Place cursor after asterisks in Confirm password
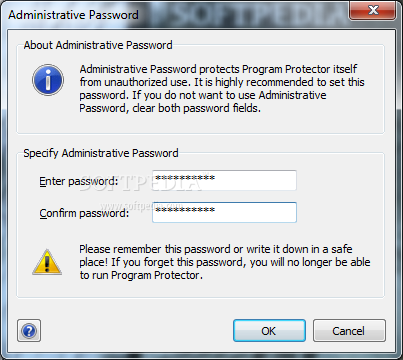 (x=216, y=212)
